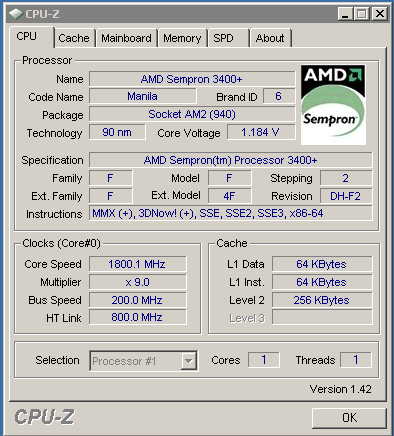
Task: Click the CPU-Z title bar icon
Action: 15,14
